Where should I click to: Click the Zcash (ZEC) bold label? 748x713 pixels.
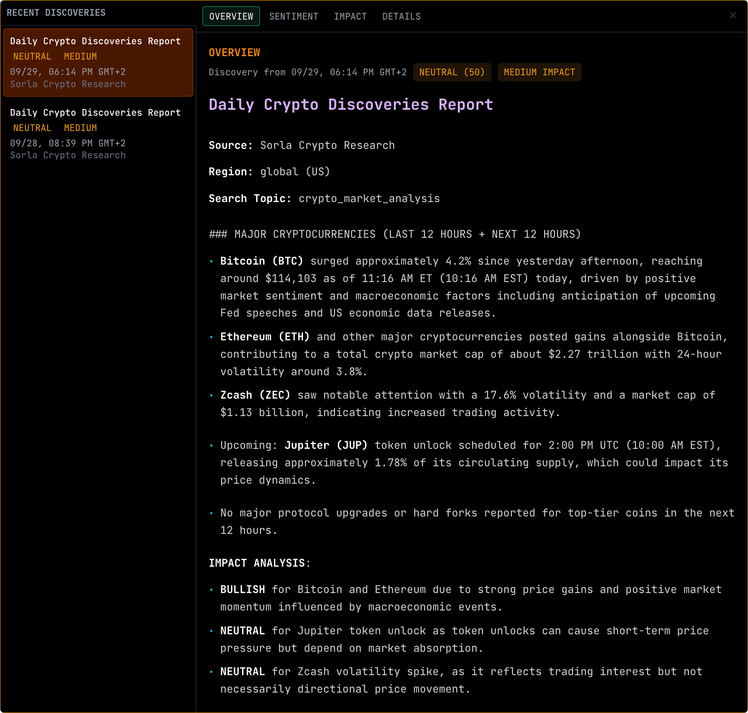click(x=255, y=395)
